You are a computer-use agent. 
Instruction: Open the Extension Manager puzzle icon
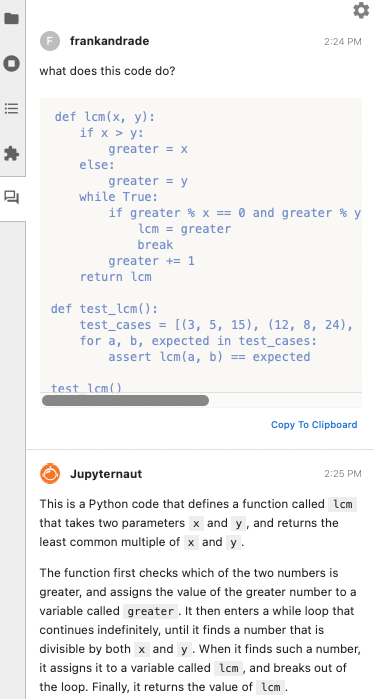pyautogui.click(x=12, y=154)
